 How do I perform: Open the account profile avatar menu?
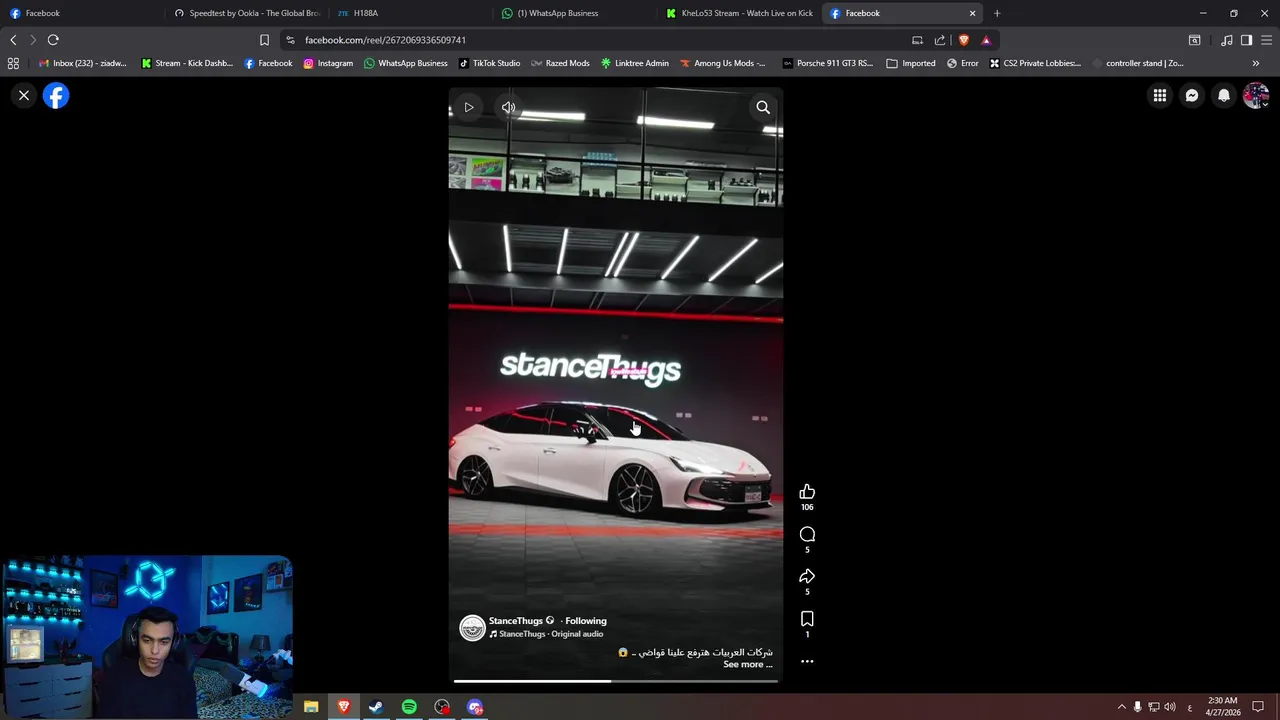(1256, 96)
